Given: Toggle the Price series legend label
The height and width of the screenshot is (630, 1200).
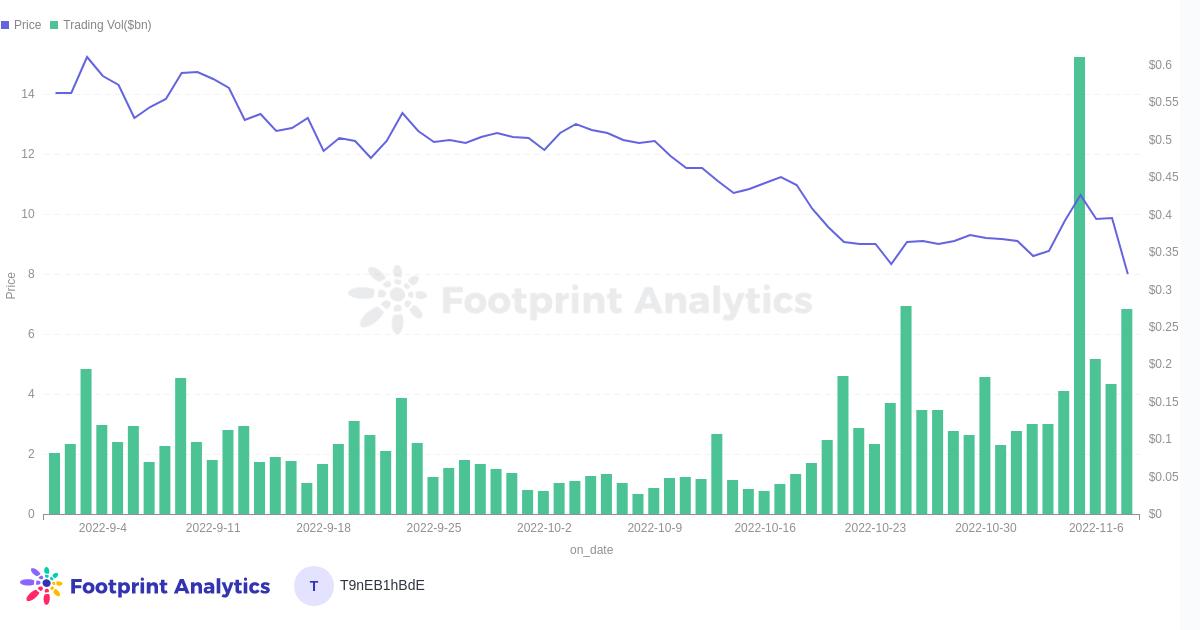Looking at the screenshot, I should point(28,25).
